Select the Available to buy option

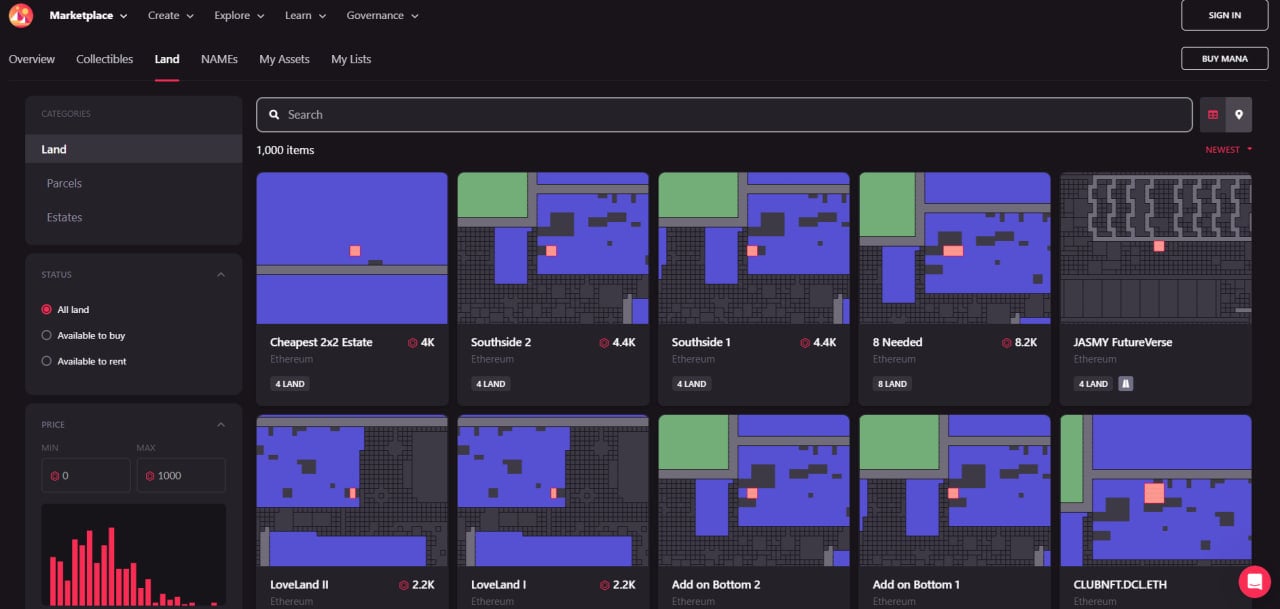83,336
